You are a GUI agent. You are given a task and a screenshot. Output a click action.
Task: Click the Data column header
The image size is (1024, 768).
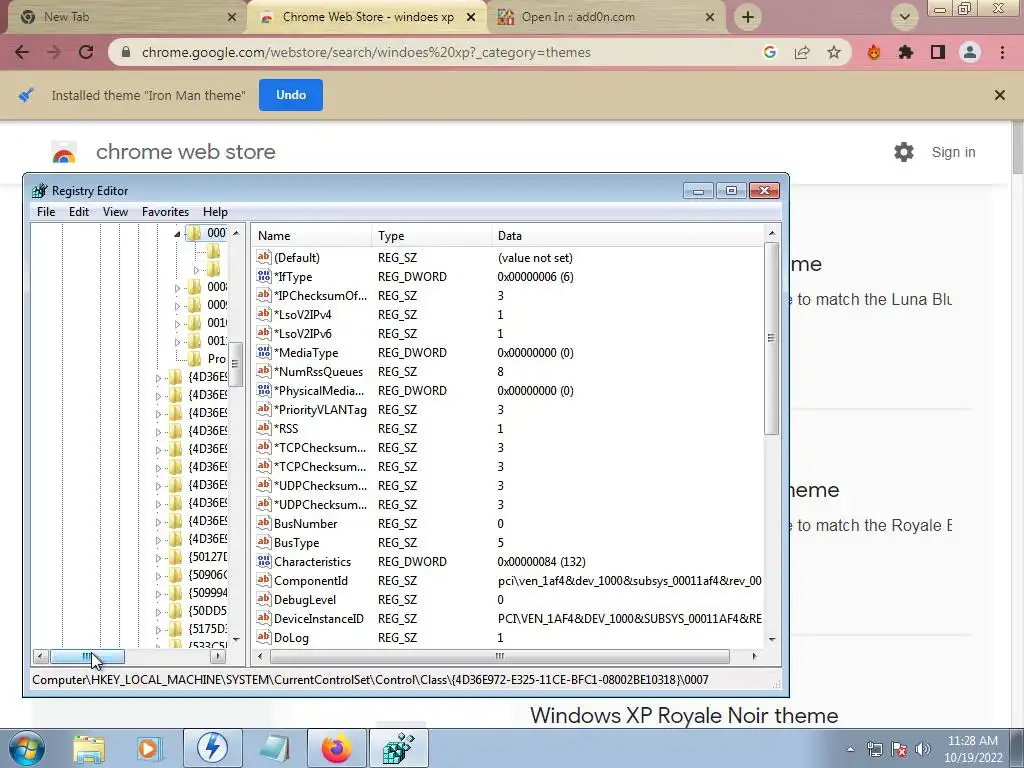pos(627,236)
